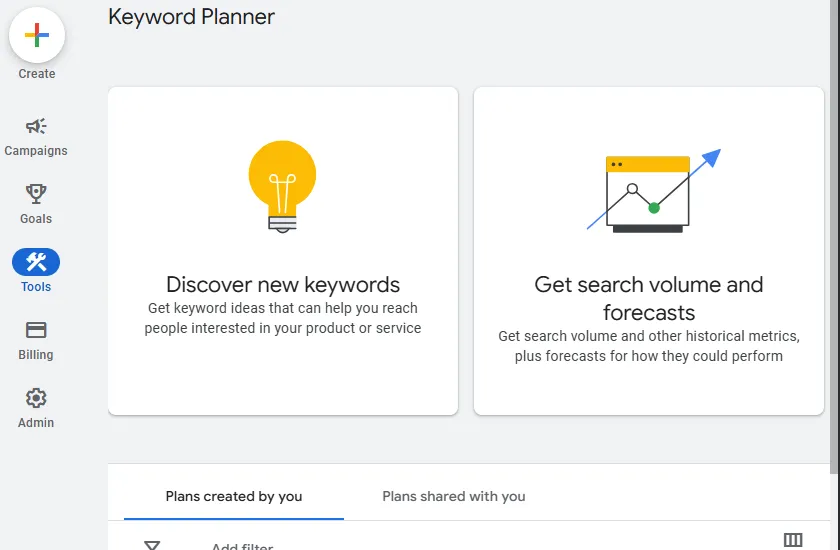
Task: Click the Add filter field
Action: tap(242, 546)
